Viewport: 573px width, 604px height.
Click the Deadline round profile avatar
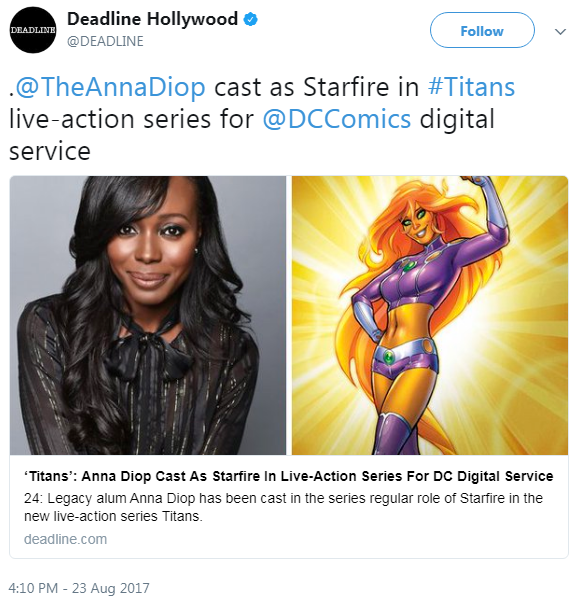coord(33,30)
